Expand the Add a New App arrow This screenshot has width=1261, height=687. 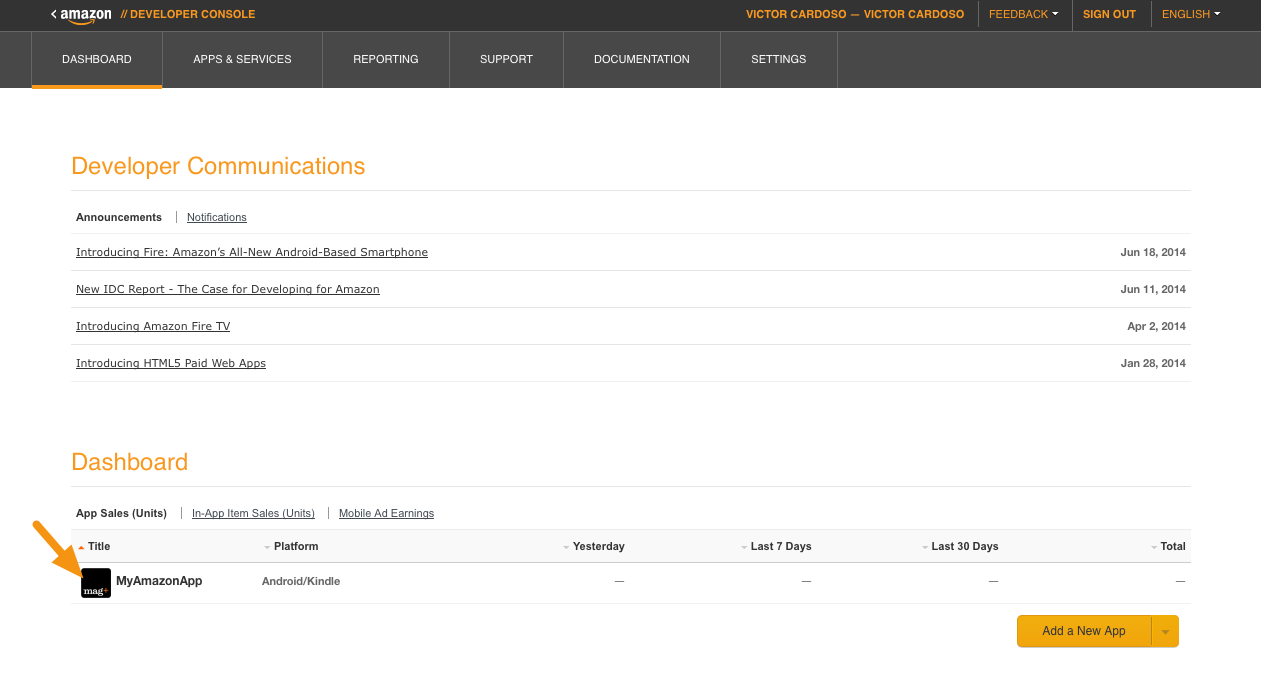click(x=1165, y=631)
